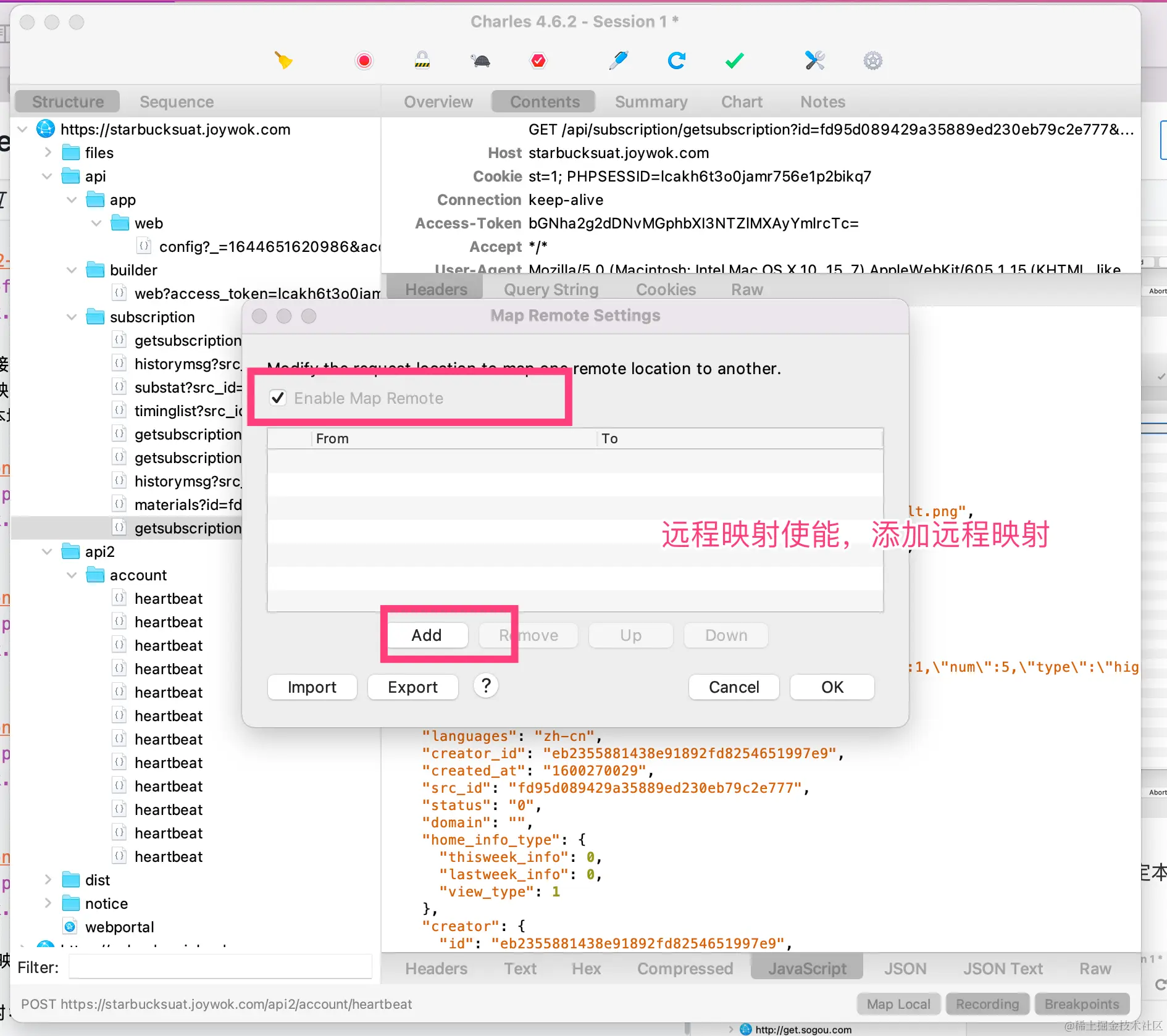Toggle the red Record button
1167x1036 pixels.
364,61
